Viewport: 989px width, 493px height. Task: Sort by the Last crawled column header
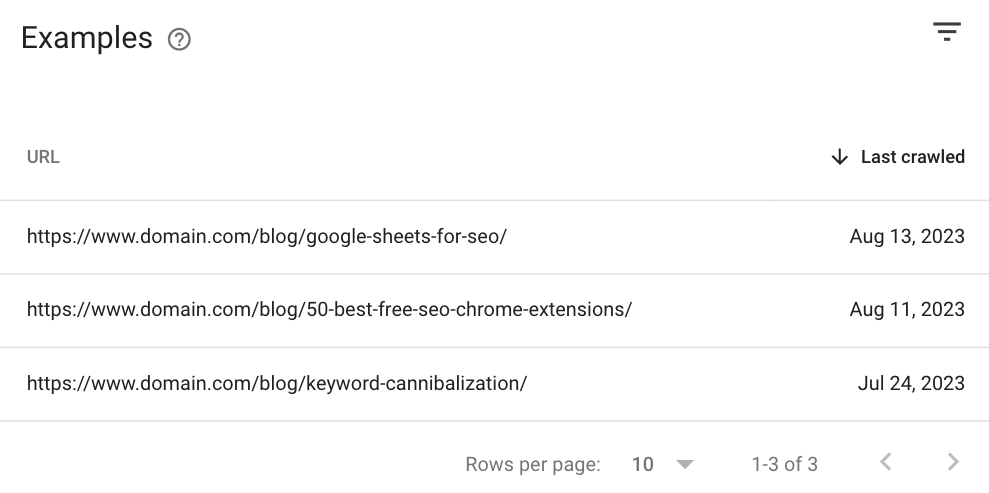913,157
